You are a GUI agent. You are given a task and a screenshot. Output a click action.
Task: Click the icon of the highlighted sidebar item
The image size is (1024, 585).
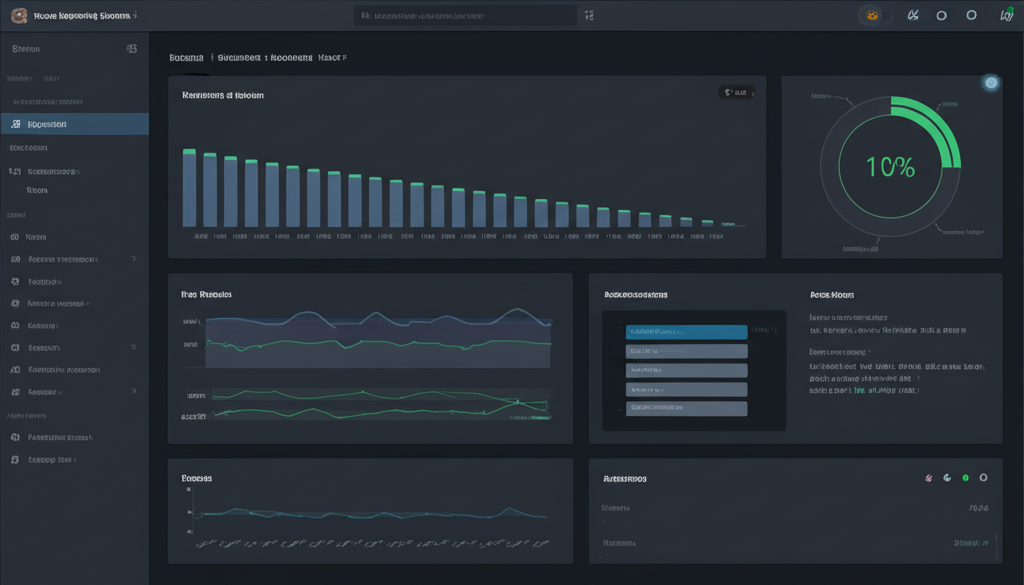click(x=15, y=125)
